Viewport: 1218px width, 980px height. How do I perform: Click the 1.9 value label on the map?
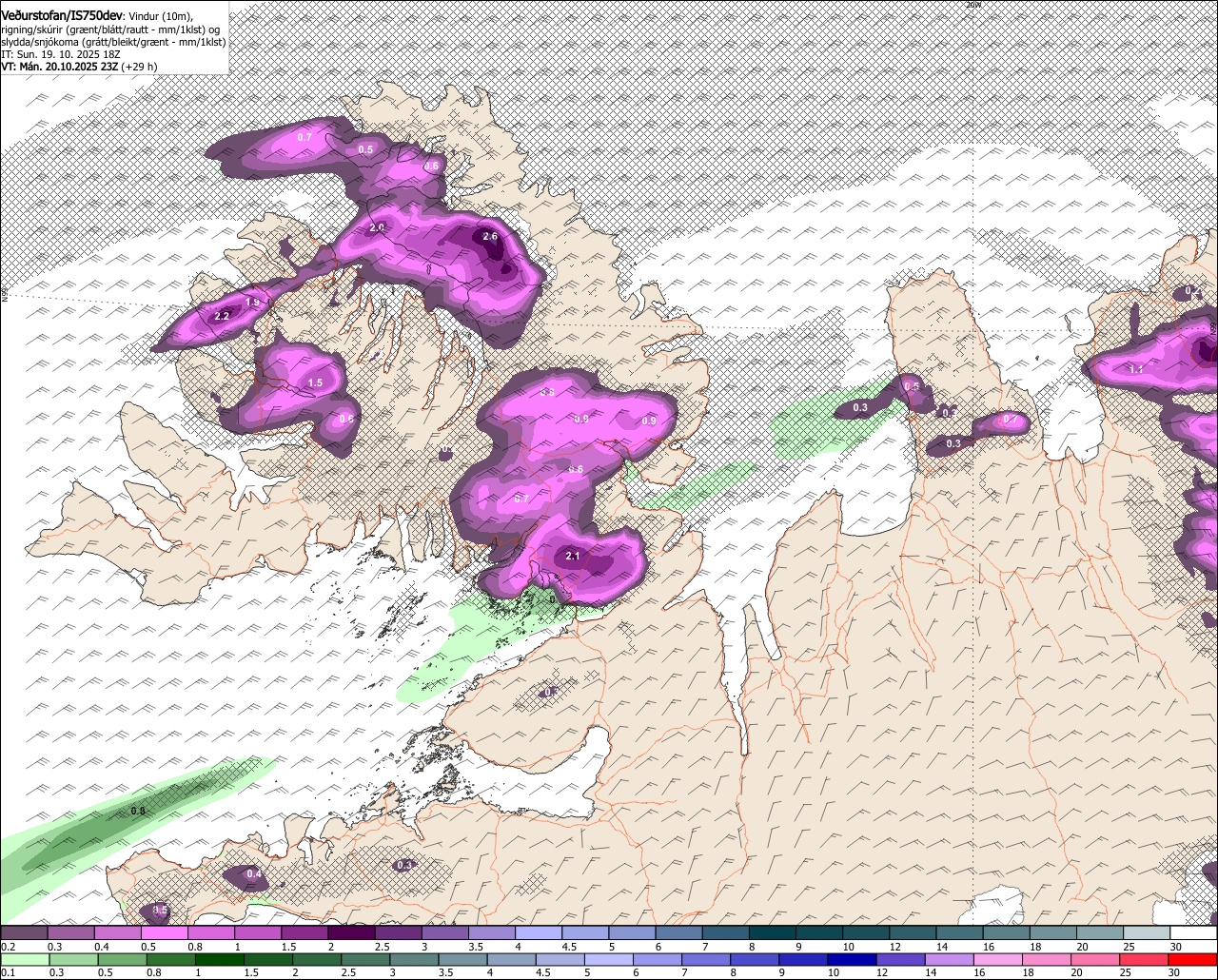point(252,303)
